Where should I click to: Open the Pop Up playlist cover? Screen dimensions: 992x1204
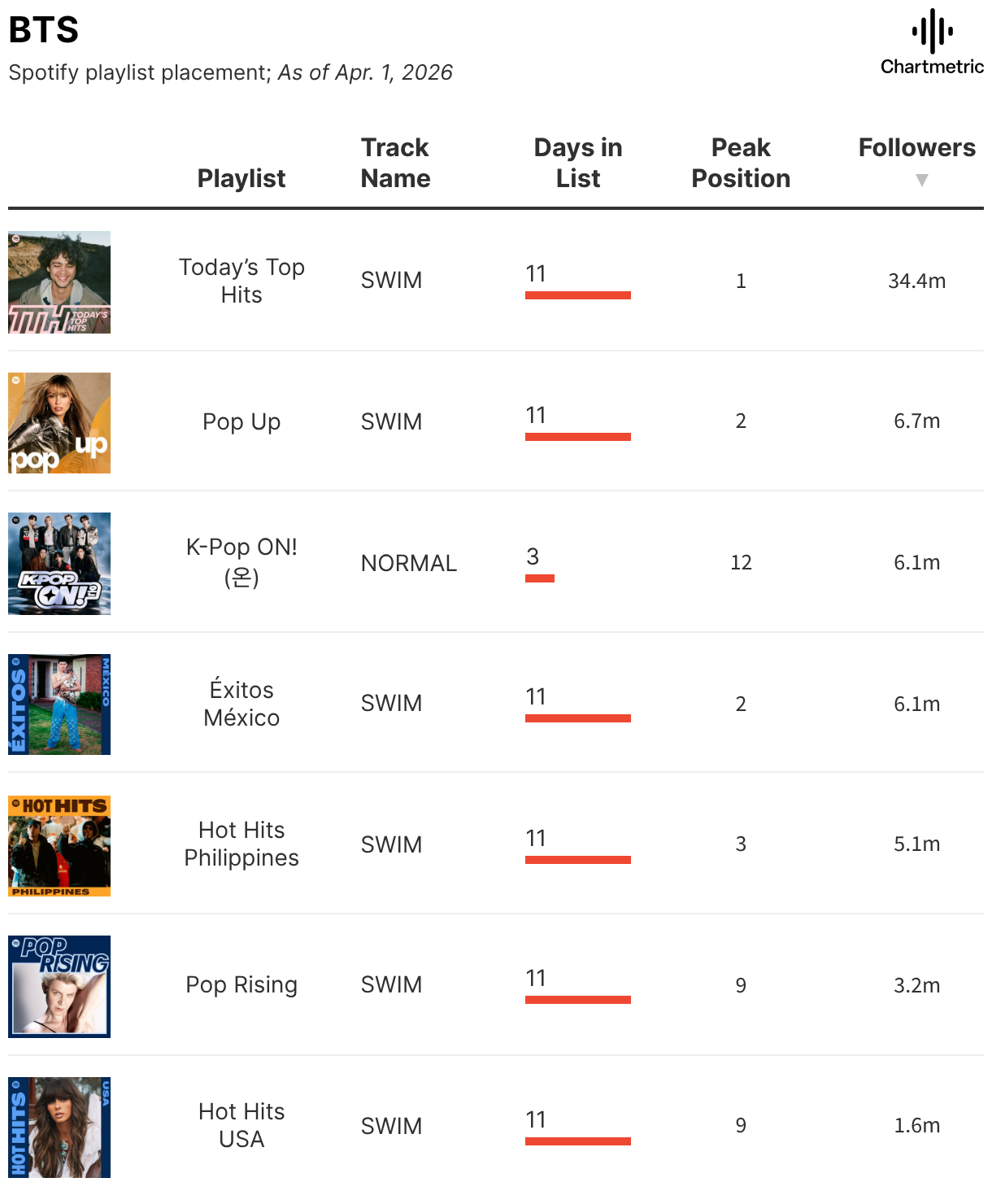59,423
